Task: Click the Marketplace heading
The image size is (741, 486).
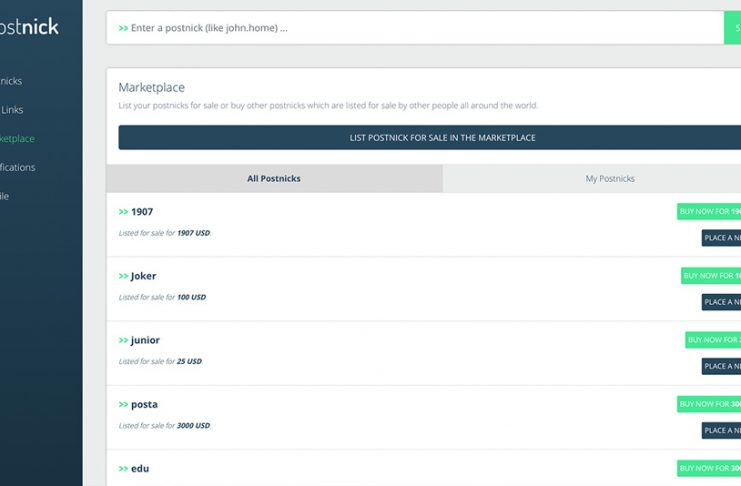Action: [x=151, y=87]
